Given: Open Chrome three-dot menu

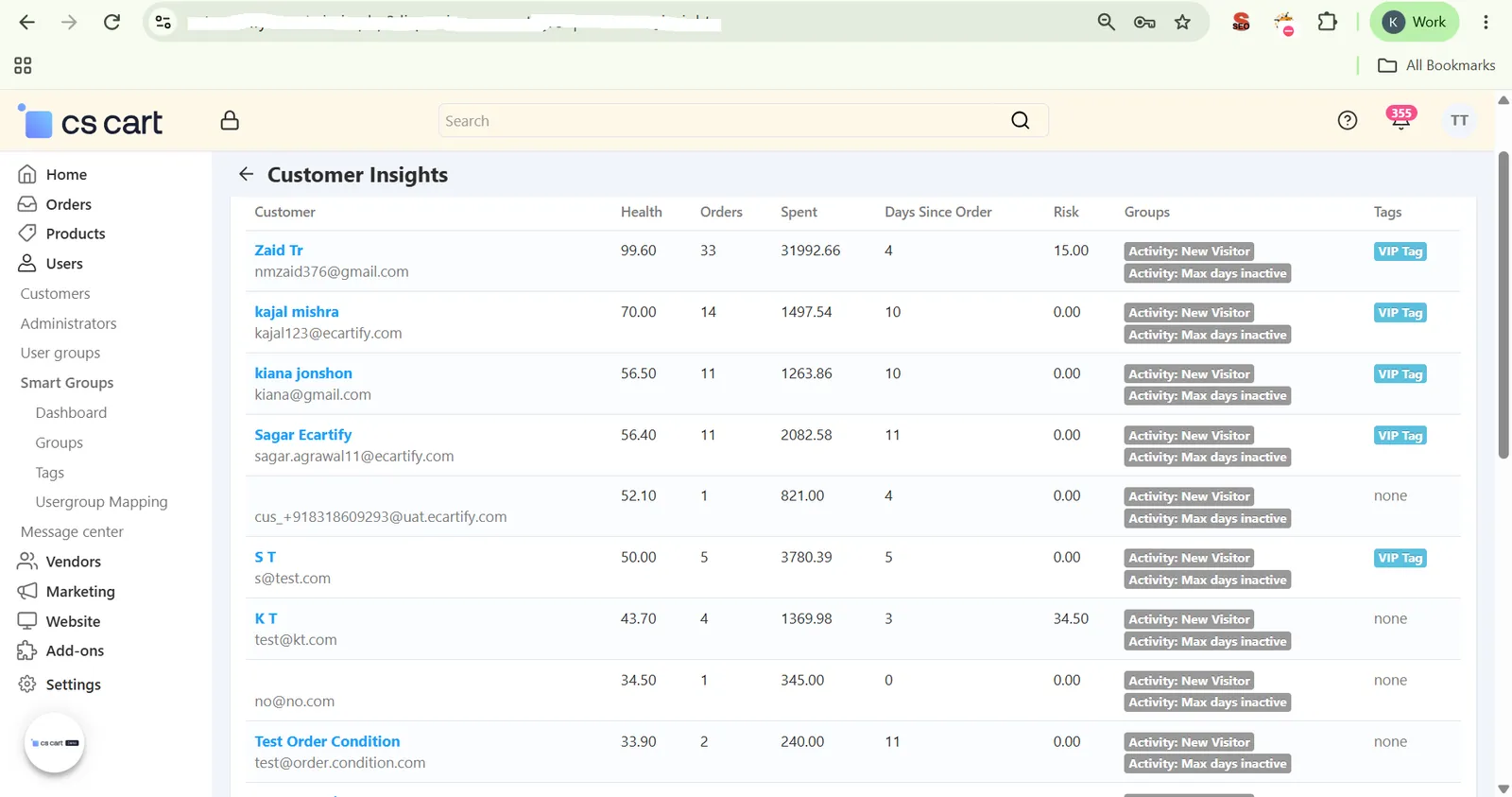Looking at the screenshot, I should click(1486, 22).
